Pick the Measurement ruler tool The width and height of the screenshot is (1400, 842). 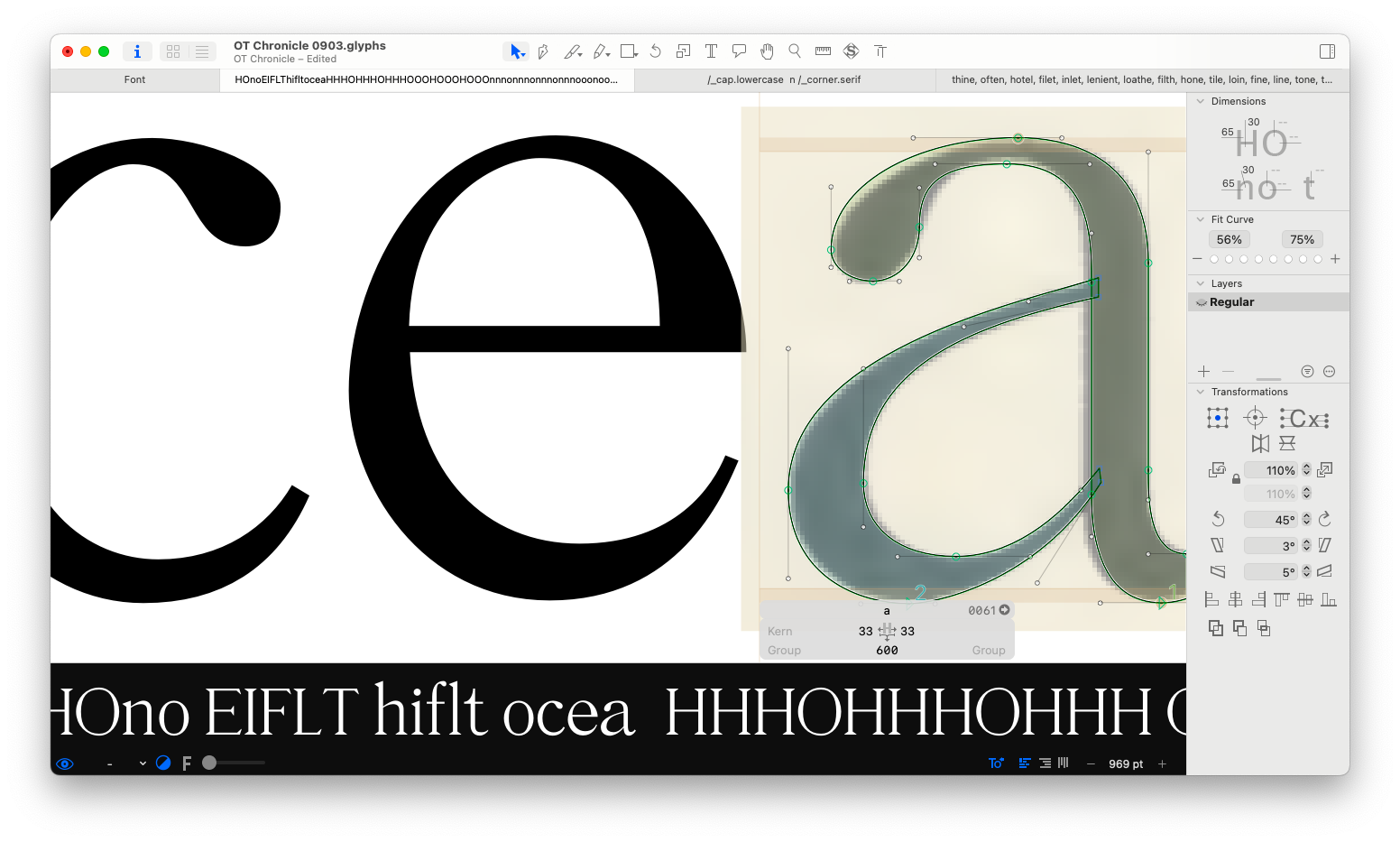pyautogui.click(x=823, y=51)
